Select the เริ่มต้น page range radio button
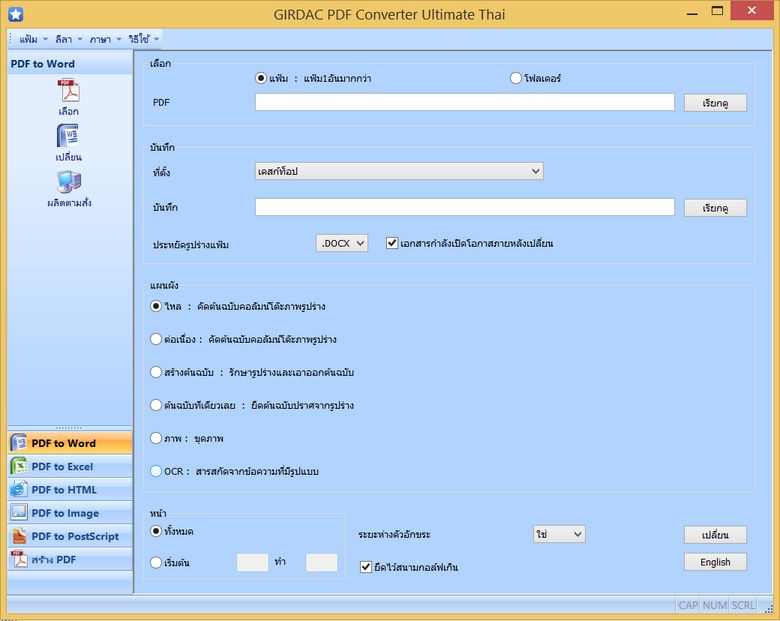Image resolution: width=780 pixels, height=621 pixels. tap(156, 562)
